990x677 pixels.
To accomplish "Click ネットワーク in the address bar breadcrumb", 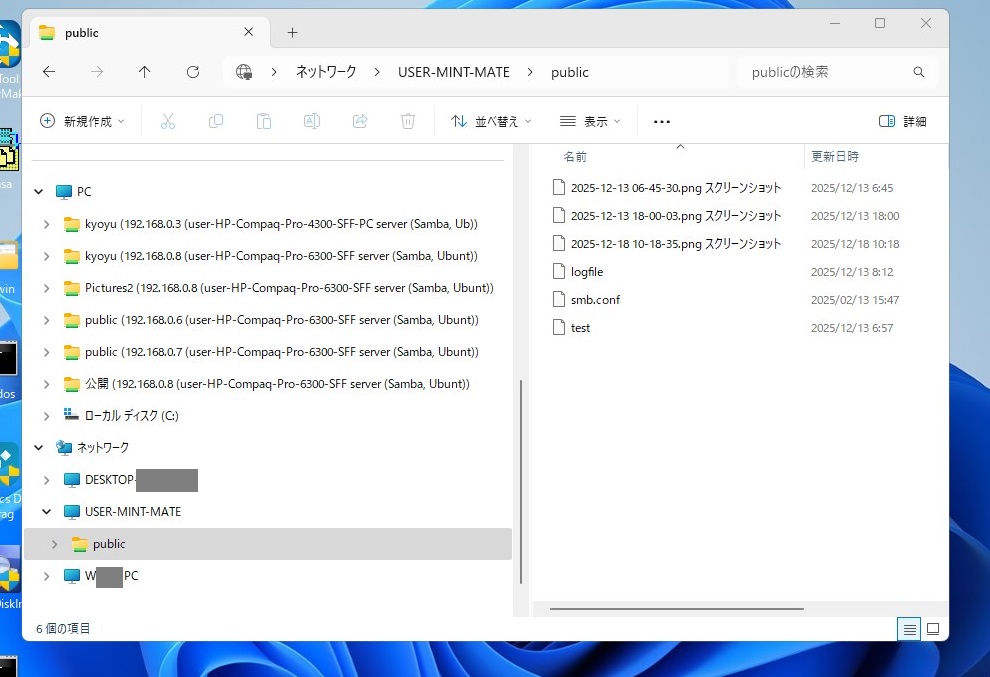I will (325, 72).
